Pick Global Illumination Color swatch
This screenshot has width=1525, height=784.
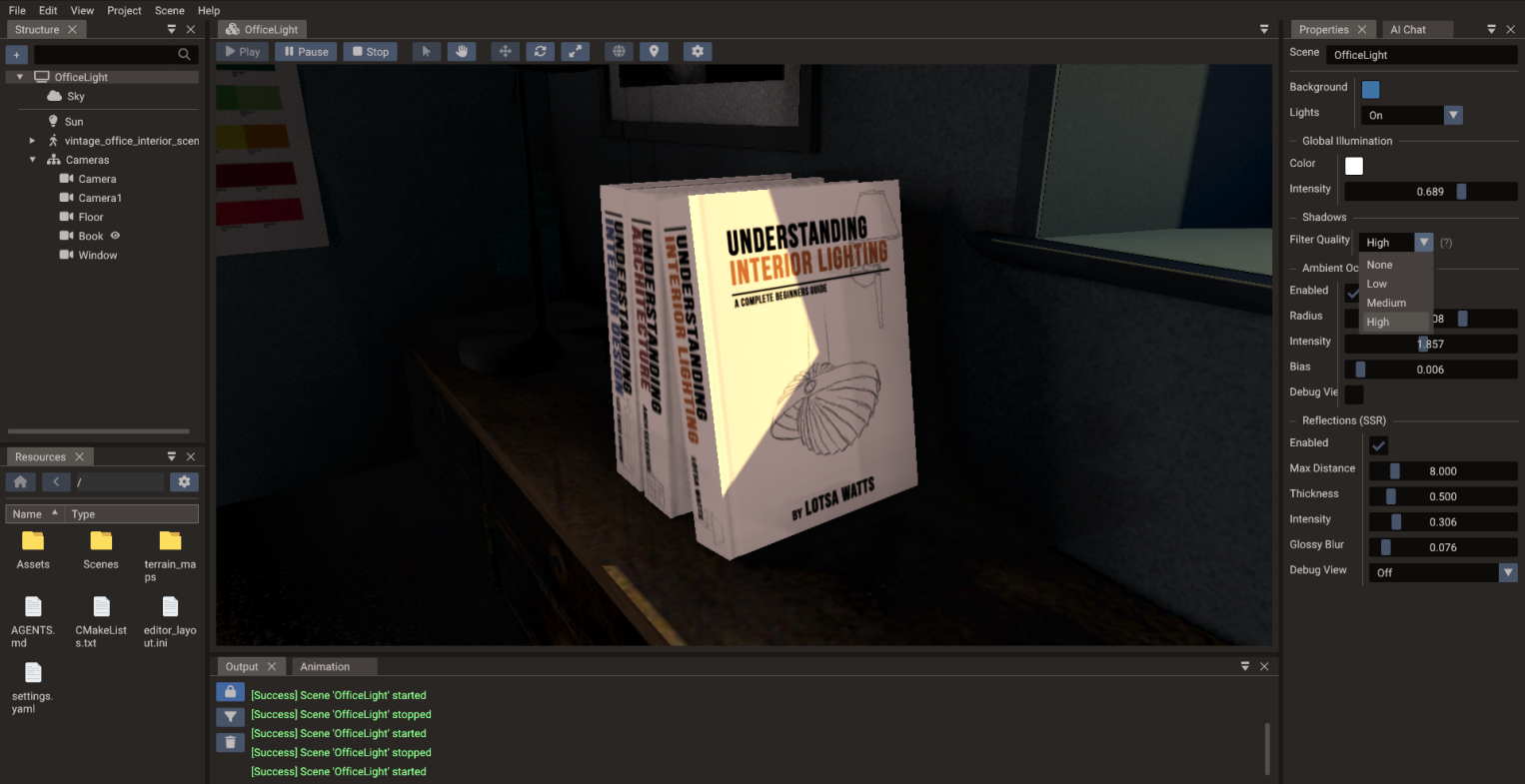[x=1354, y=166]
